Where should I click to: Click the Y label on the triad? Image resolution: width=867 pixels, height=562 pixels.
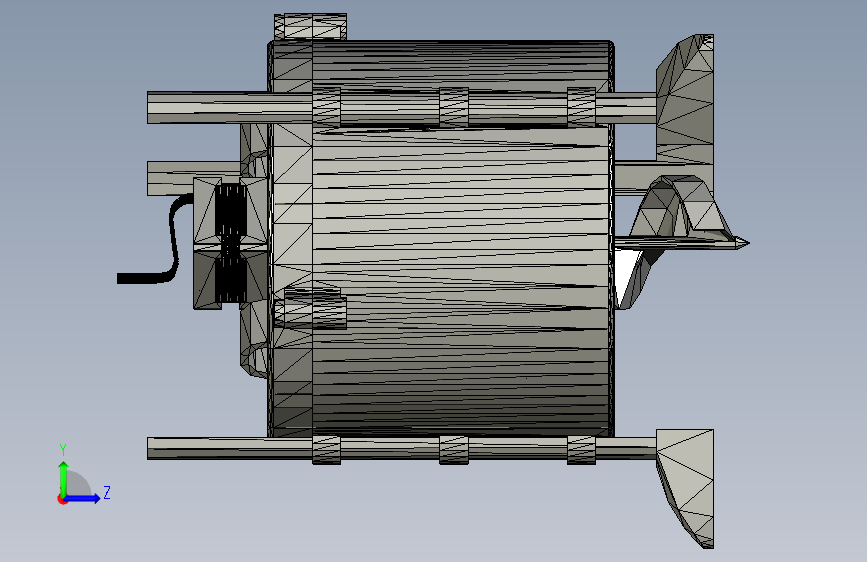coord(63,450)
